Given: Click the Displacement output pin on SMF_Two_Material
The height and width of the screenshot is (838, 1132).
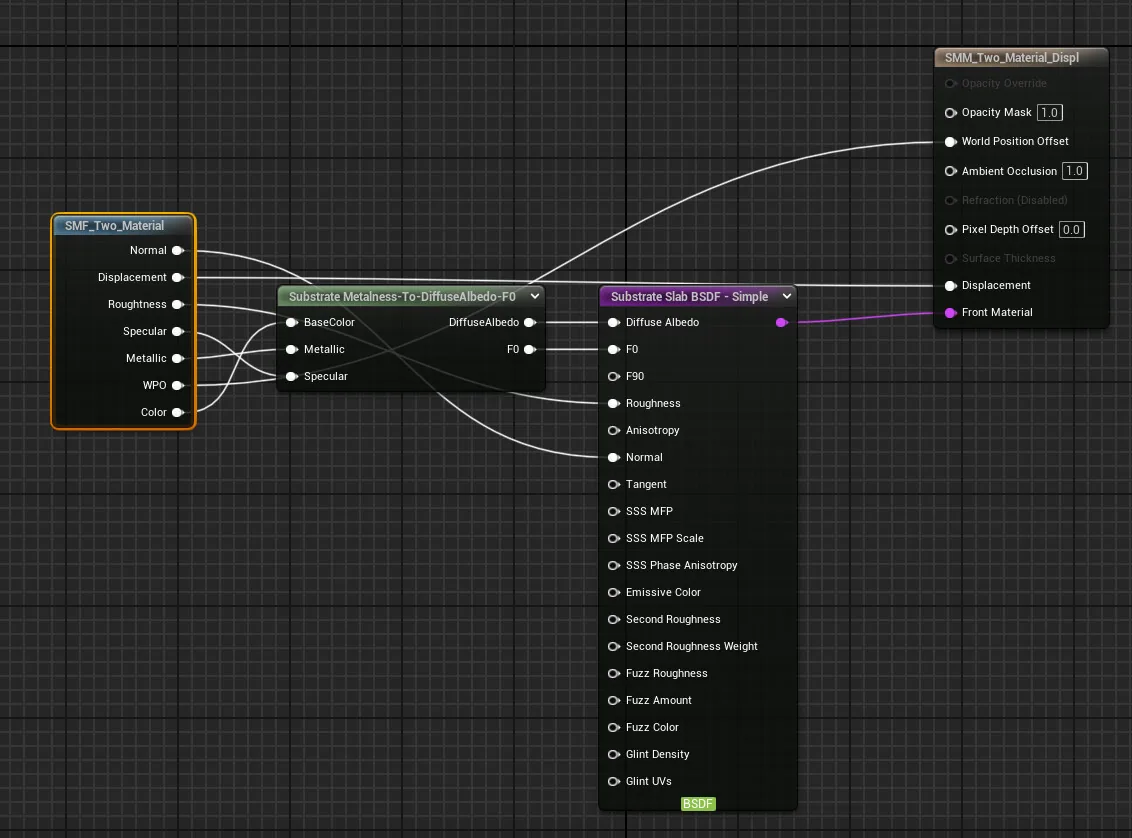Looking at the screenshot, I should (178, 277).
